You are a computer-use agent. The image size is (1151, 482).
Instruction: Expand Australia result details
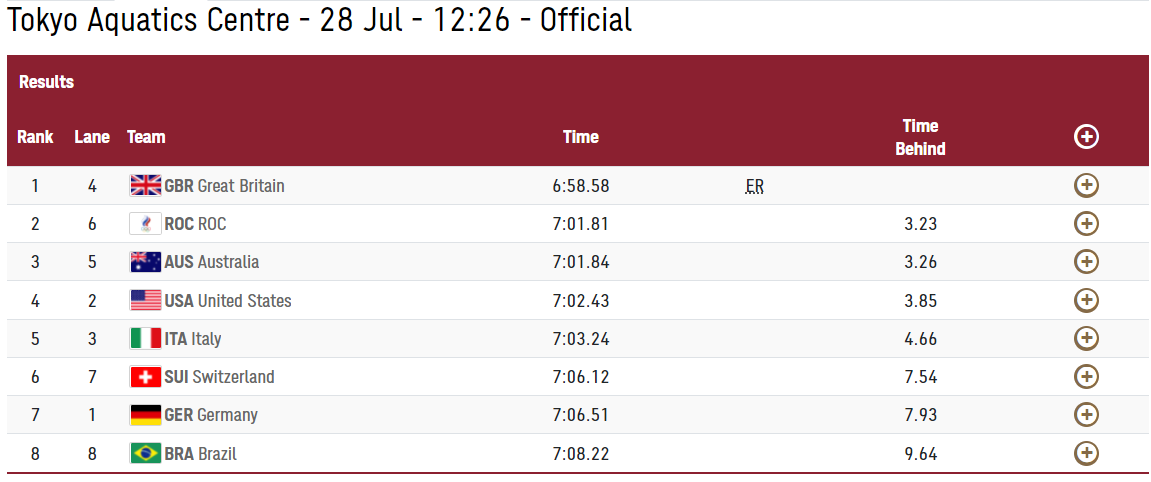(1086, 262)
